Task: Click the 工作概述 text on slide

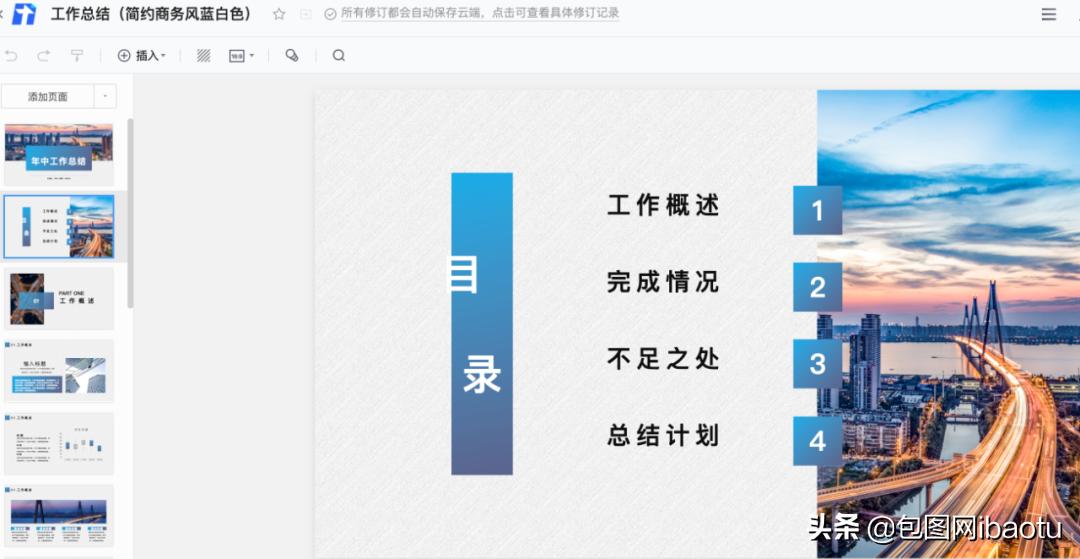Action: [x=663, y=205]
